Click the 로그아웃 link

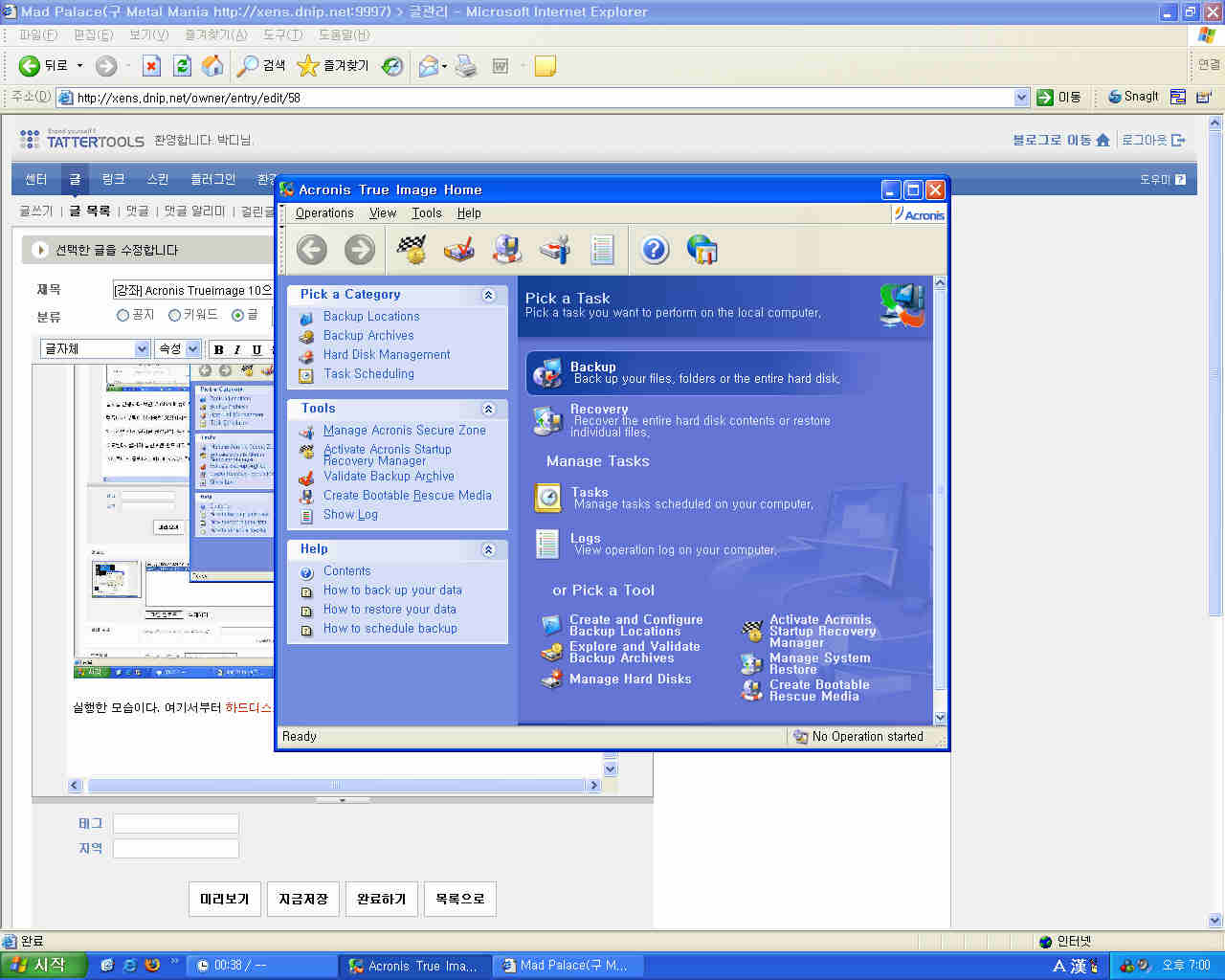1153,140
